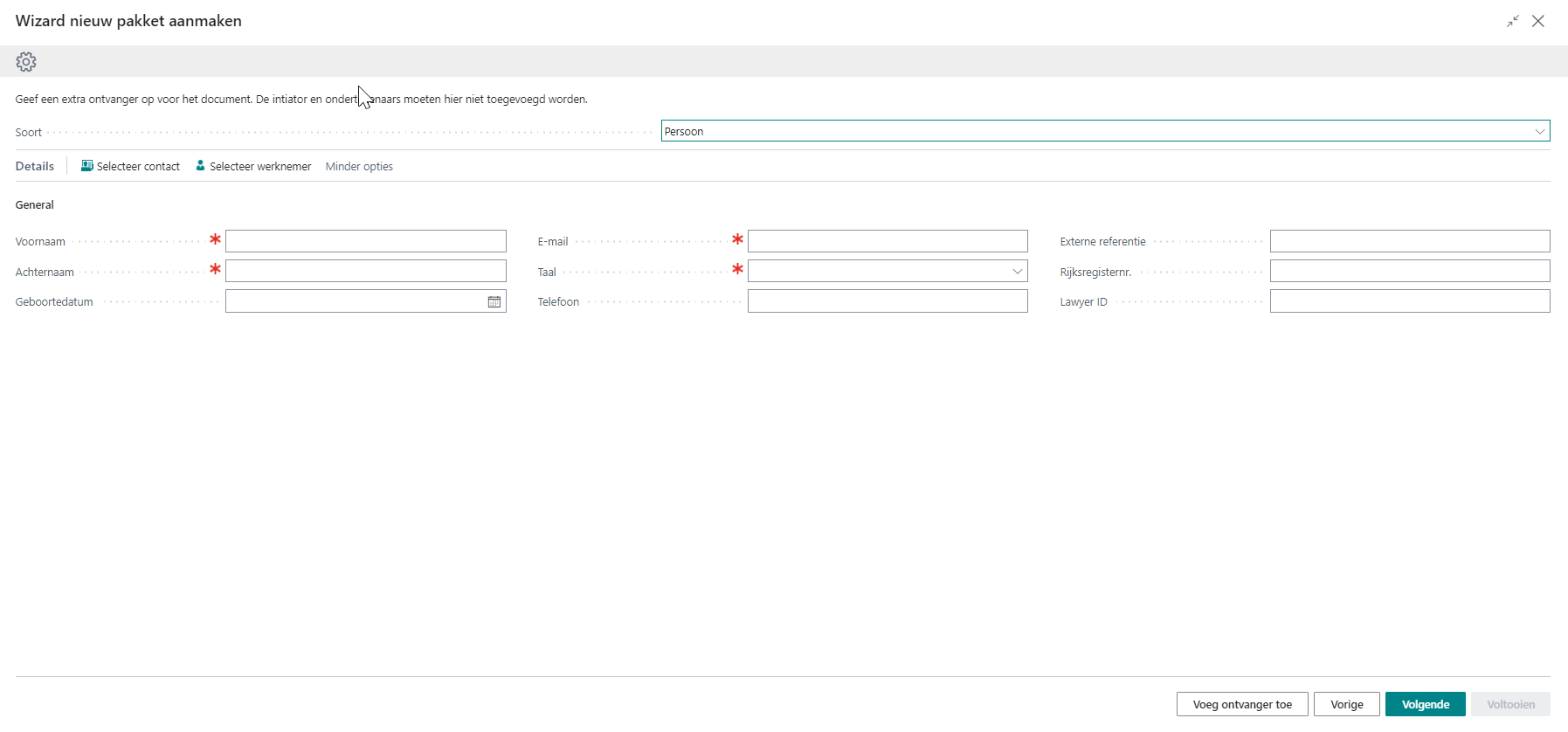Click the General section heading

35,205
